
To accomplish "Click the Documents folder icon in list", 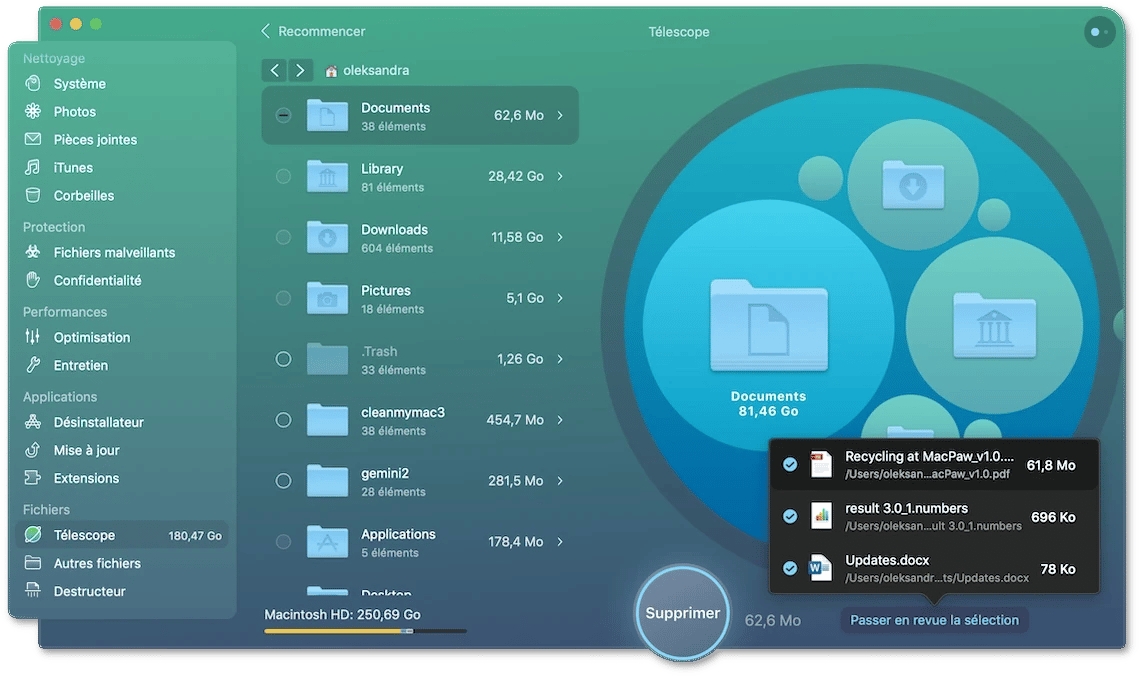I will pos(327,115).
